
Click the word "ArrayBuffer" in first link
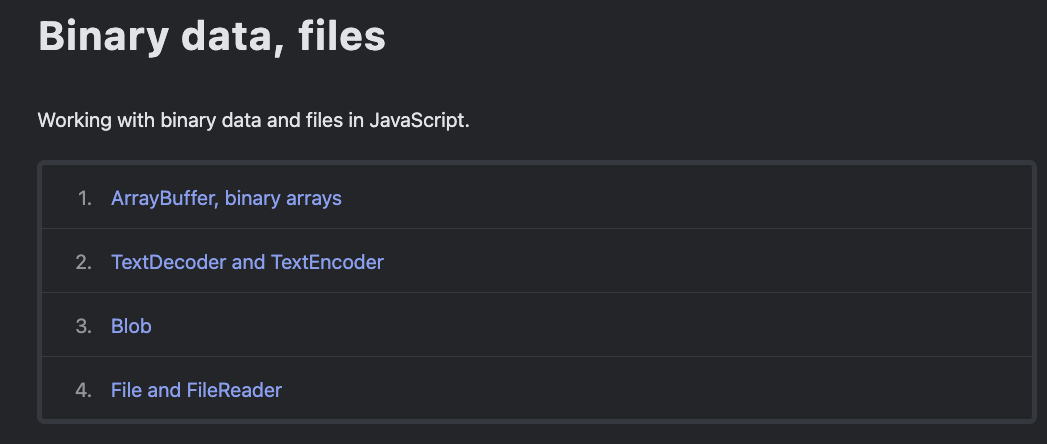[x=163, y=198]
